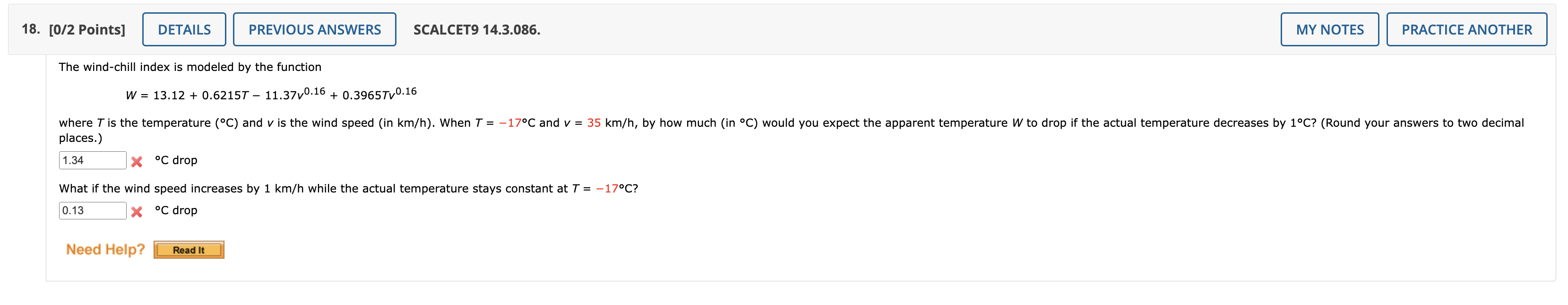Open the DETAILS section for question 18
This screenshot has height=305, width=1568.
tap(184, 29)
